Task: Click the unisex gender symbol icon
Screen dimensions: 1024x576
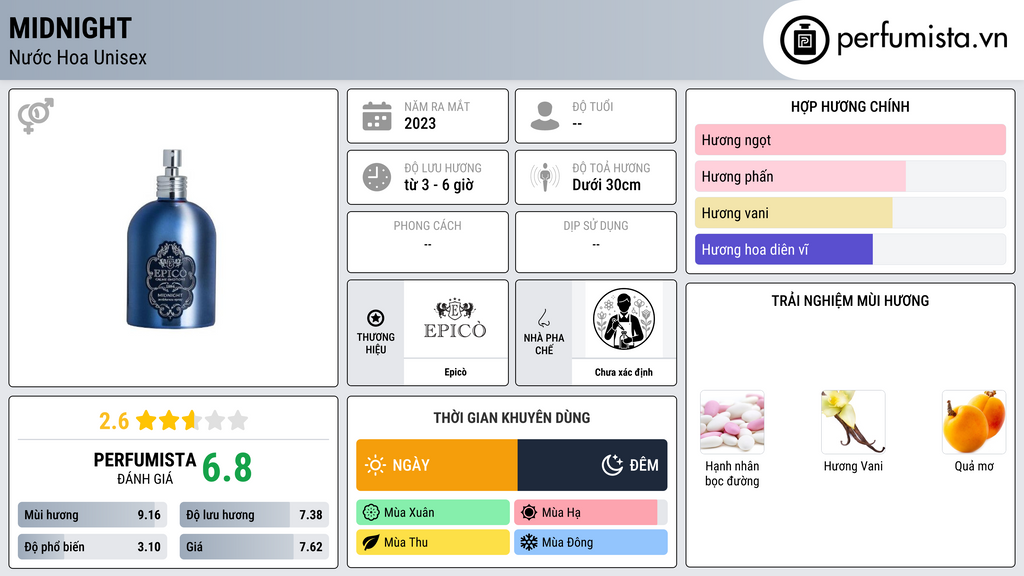Action: [36, 116]
